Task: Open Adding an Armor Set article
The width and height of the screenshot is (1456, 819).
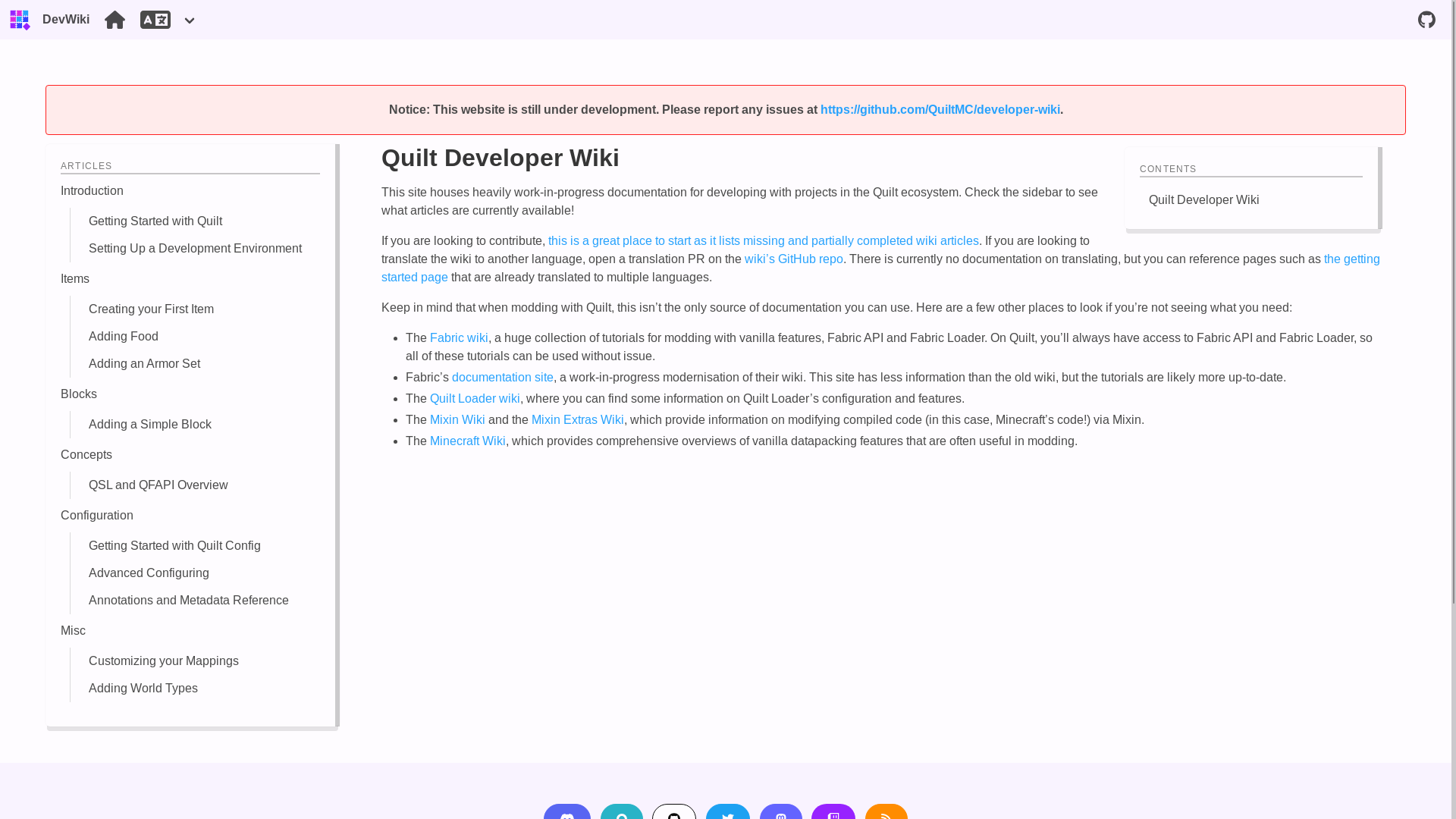Action: [x=144, y=364]
